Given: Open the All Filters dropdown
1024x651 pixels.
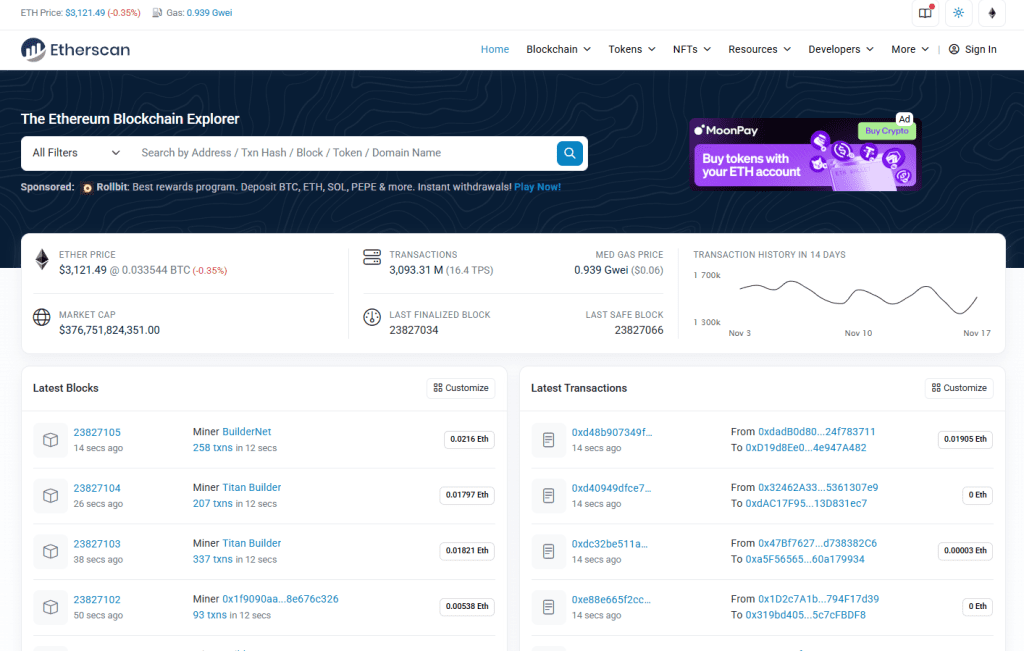Looking at the screenshot, I should 76,153.
